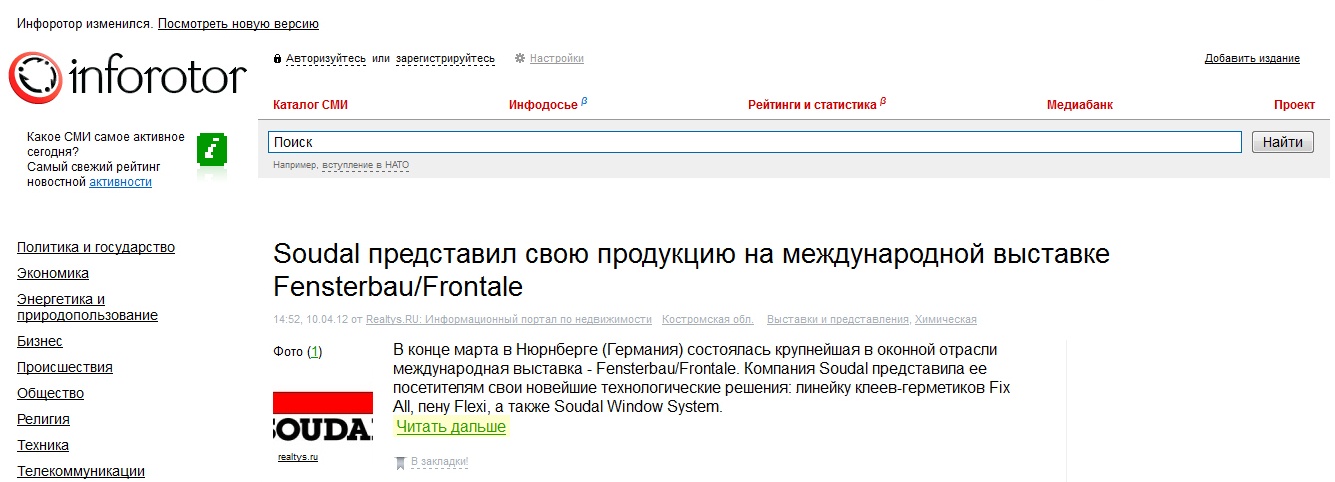Click the Найти search button
This screenshot has height=482, width=1335.
pos(1282,142)
